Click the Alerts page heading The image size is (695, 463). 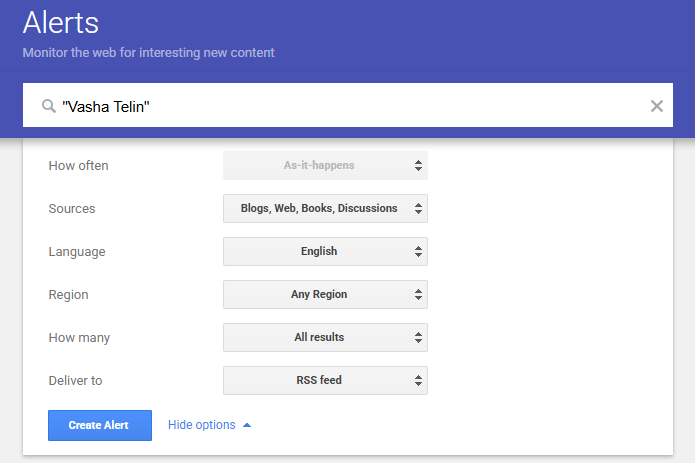coord(61,22)
